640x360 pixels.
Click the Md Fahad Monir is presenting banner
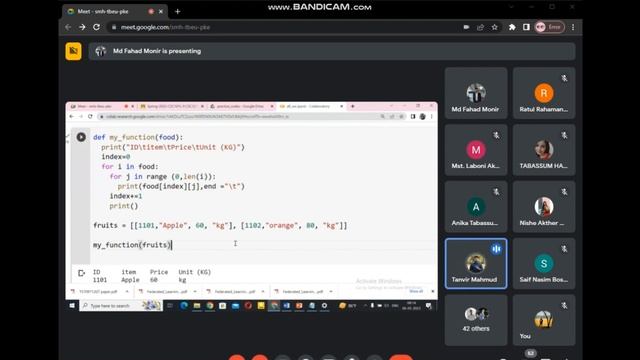click(x=332, y=51)
